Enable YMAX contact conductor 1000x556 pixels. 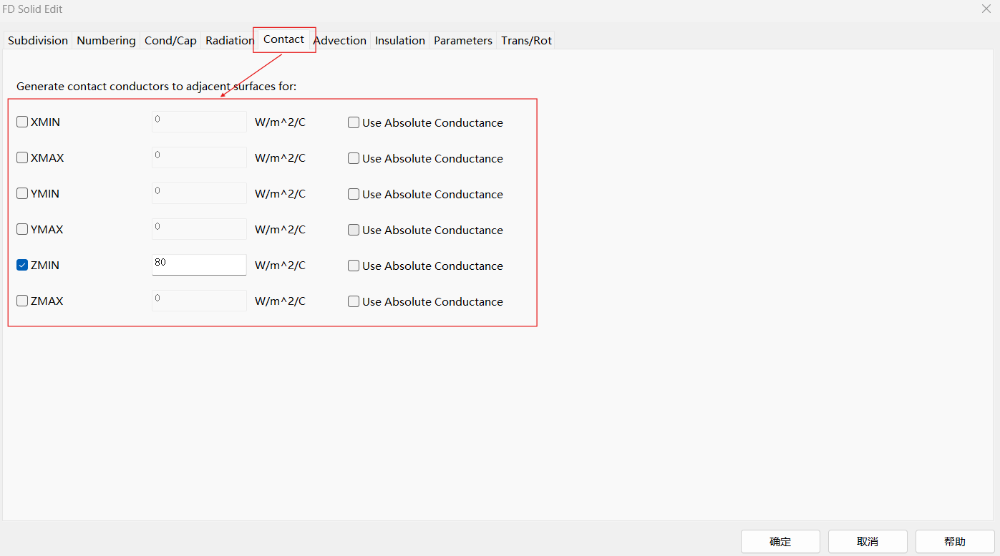pyautogui.click(x=22, y=230)
